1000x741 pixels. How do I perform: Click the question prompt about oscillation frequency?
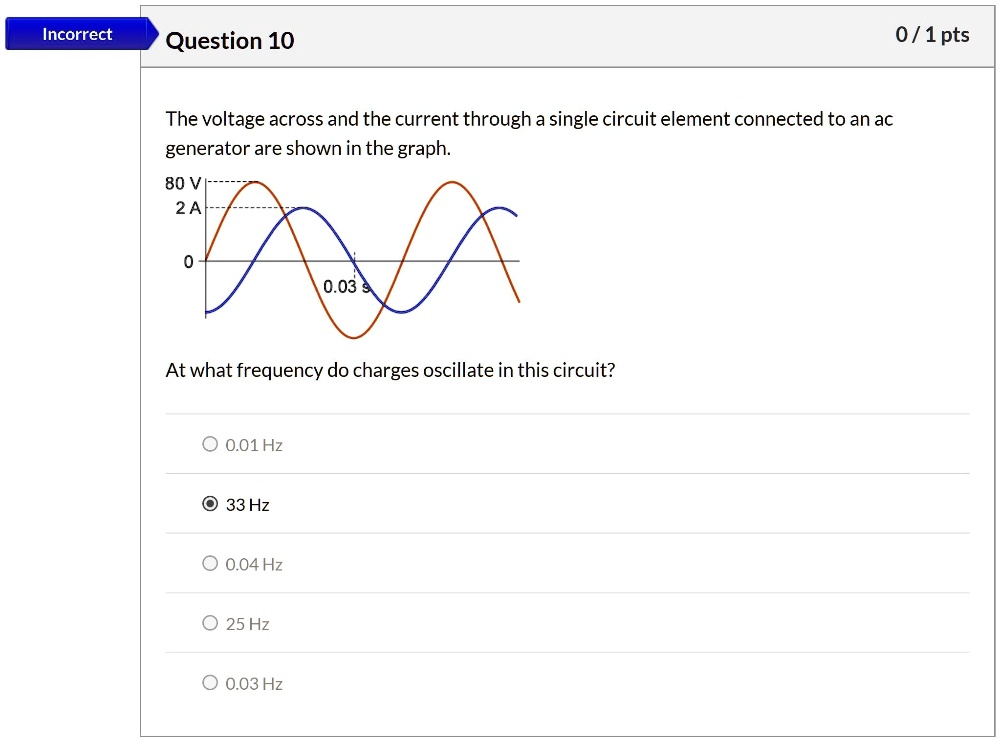pyautogui.click(x=391, y=369)
